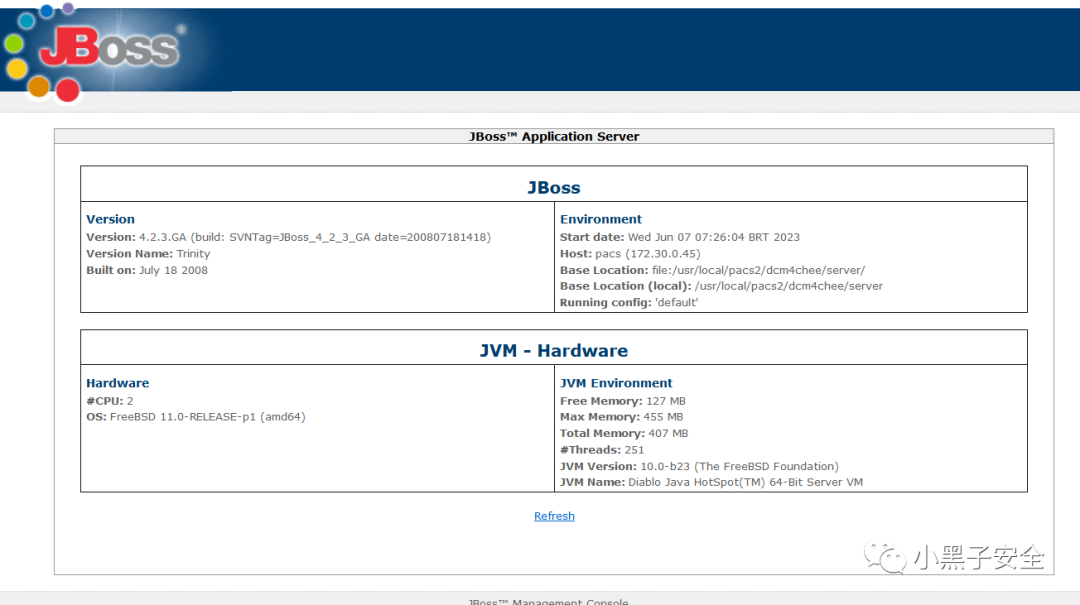Image resolution: width=1080 pixels, height=605 pixels.
Task: Click the Hardware subheading
Action: (117, 383)
